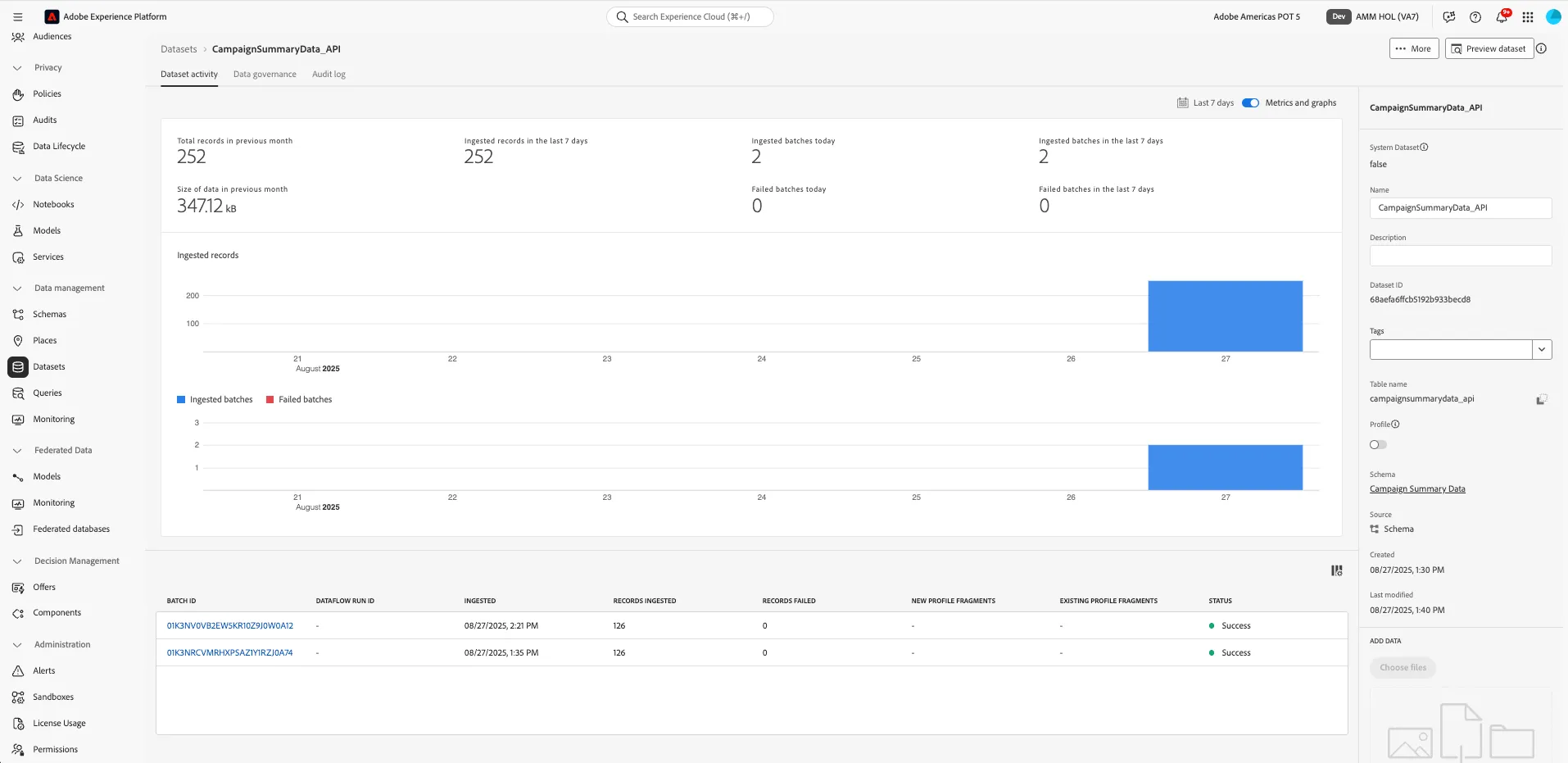1568x763 pixels.
Task: Copy the table name campaignsummarydata_api
Action: tap(1541, 399)
